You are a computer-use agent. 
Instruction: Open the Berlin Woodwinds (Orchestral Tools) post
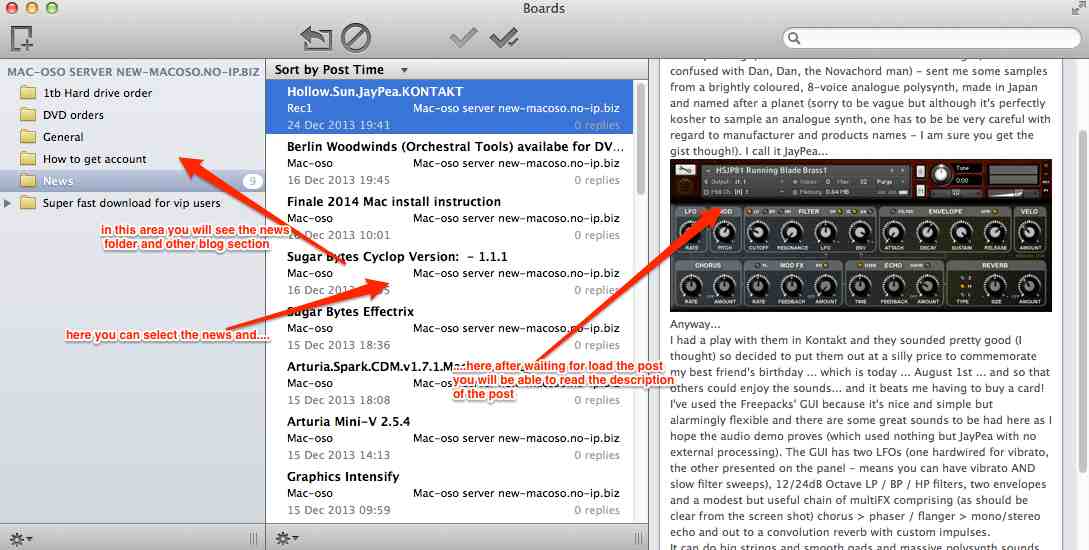click(449, 163)
